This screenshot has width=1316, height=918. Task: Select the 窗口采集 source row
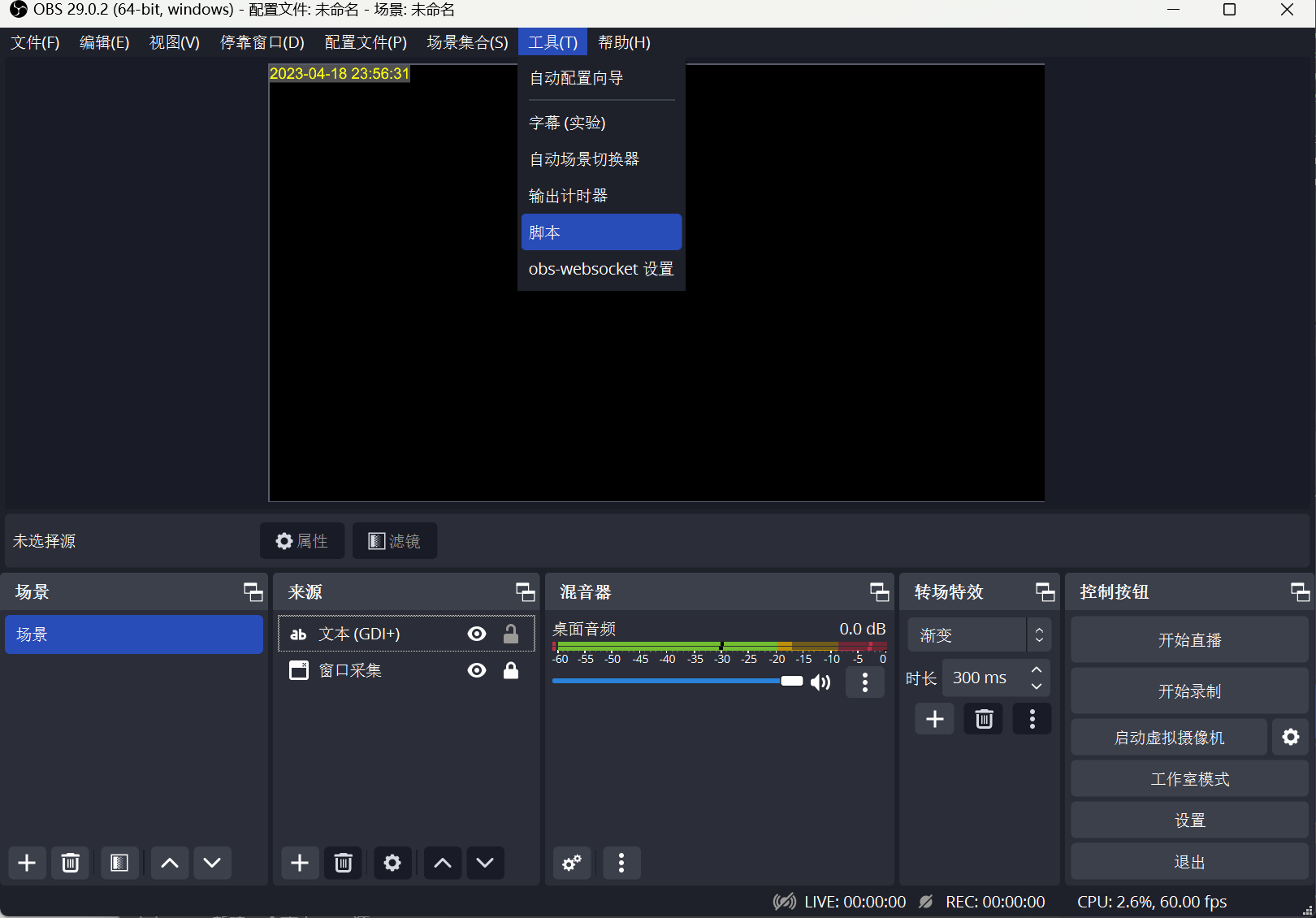click(x=406, y=670)
